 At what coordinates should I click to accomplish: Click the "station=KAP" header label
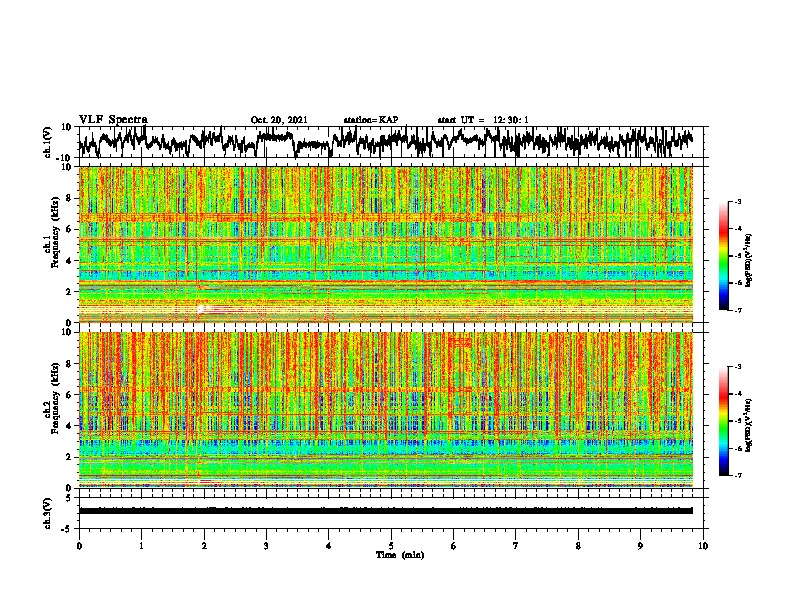coord(371,120)
